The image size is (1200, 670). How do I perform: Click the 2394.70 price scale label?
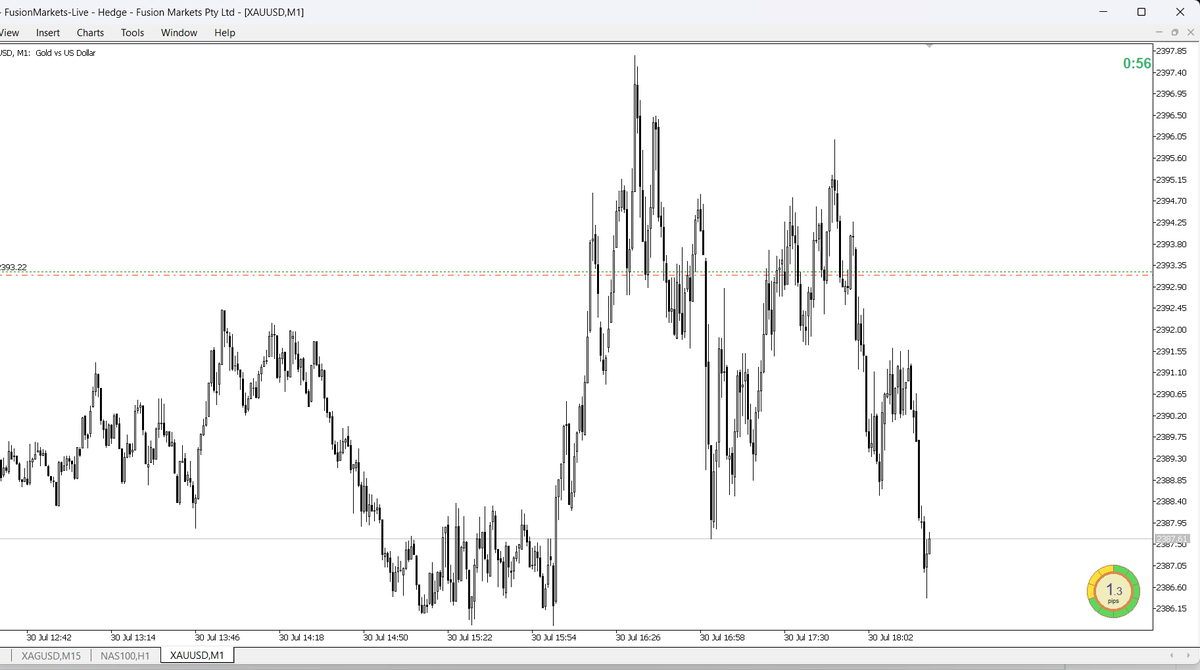coord(1172,201)
